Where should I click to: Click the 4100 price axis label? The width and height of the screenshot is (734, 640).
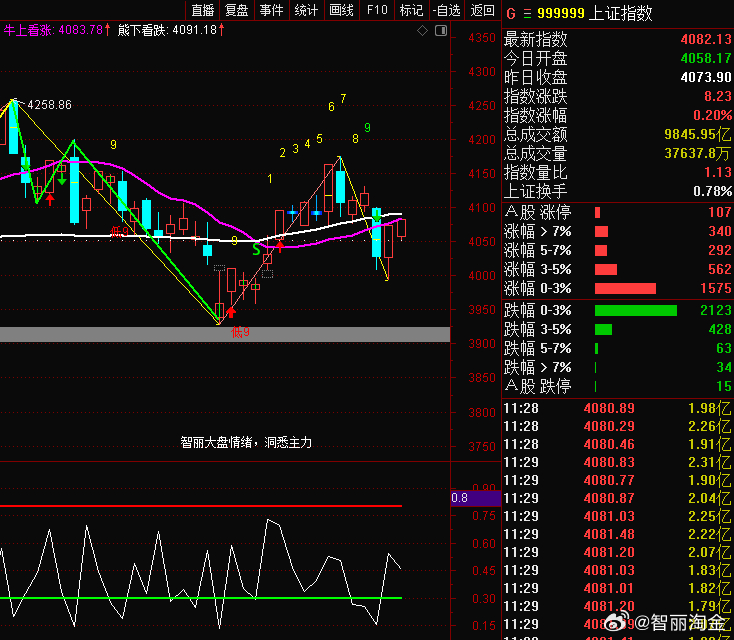482,207
